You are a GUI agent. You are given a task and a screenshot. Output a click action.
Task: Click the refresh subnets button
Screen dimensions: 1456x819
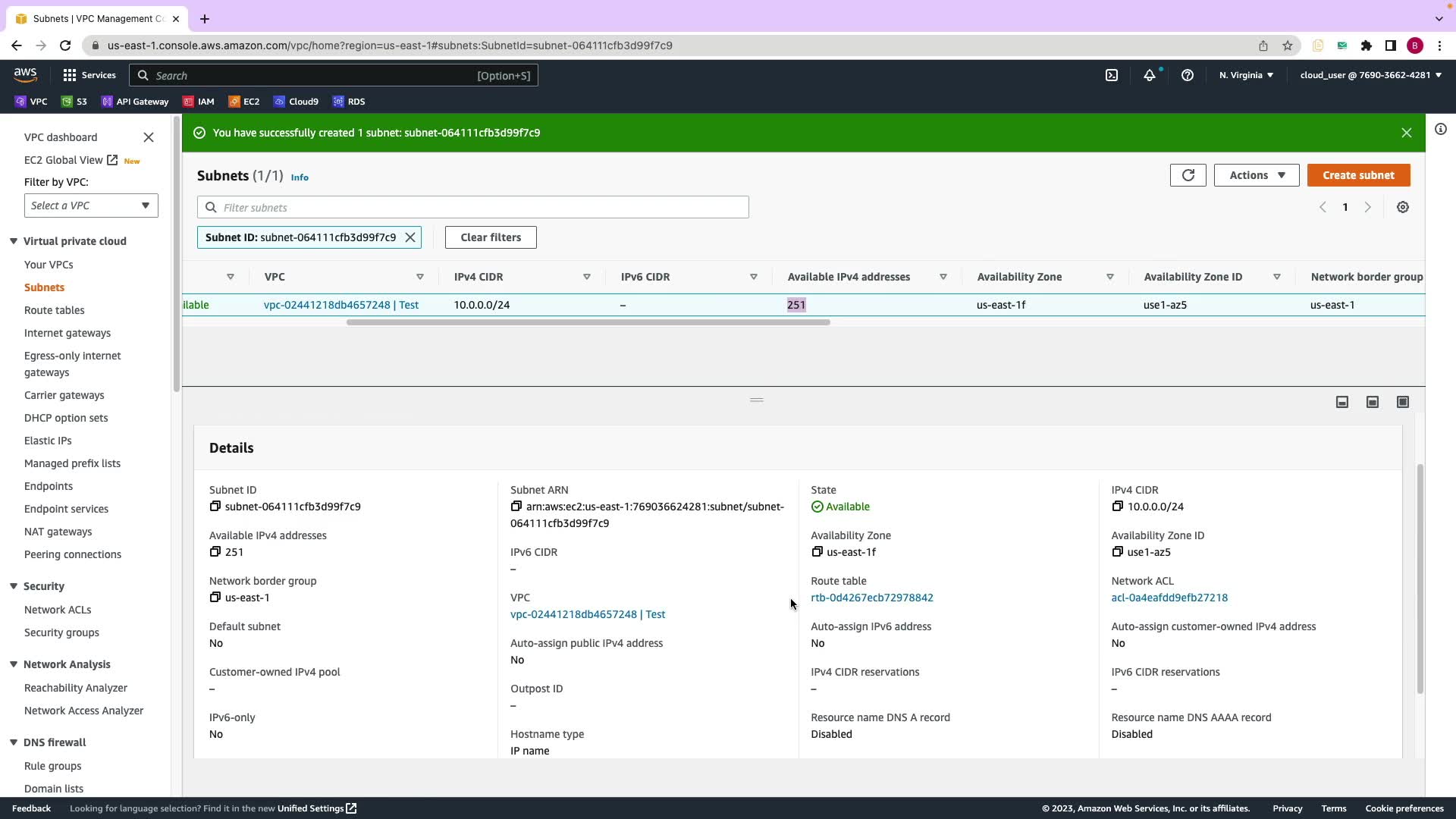pos(1188,175)
